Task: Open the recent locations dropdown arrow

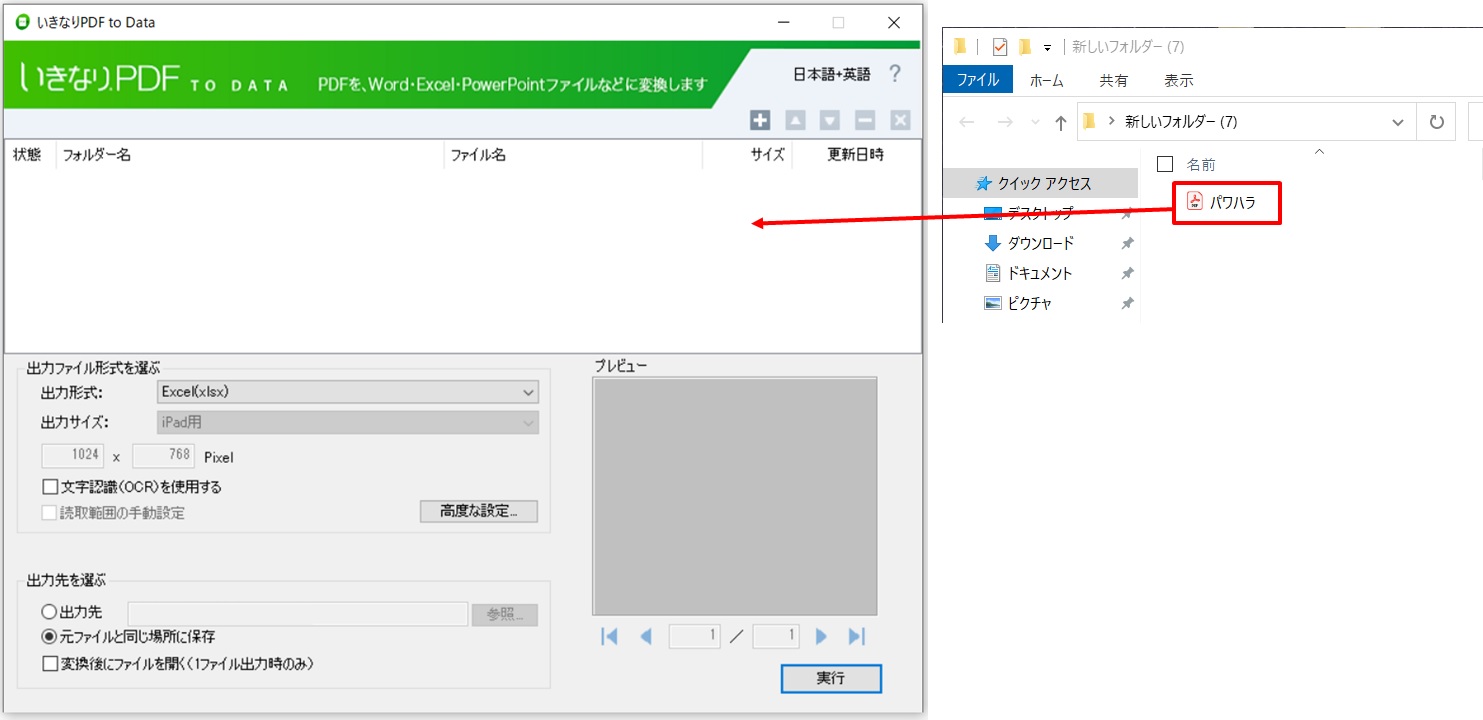Action: point(1033,123)
